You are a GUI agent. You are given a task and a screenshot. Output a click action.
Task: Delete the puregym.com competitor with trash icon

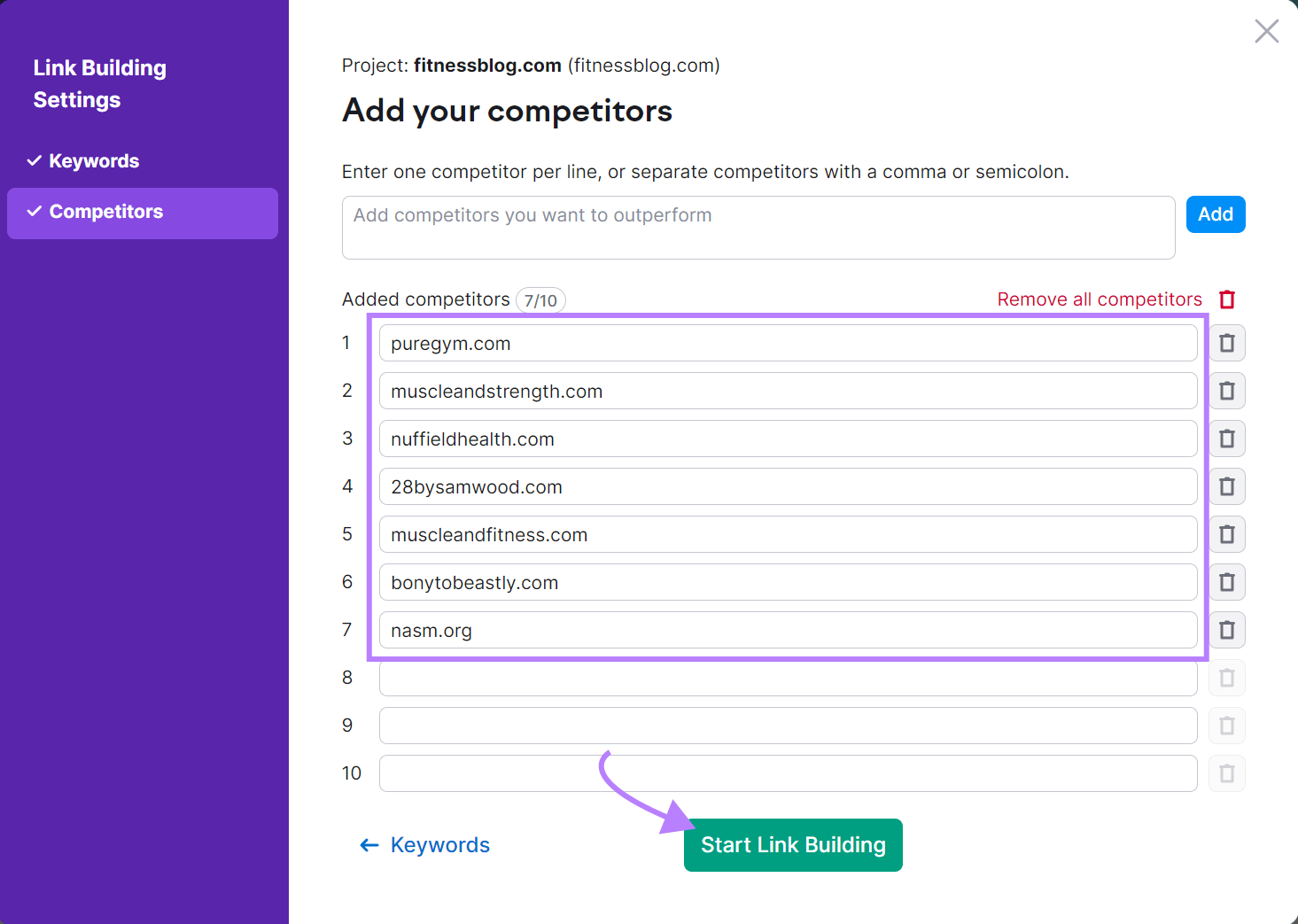pyautogui.click(x=1227, y=343)
